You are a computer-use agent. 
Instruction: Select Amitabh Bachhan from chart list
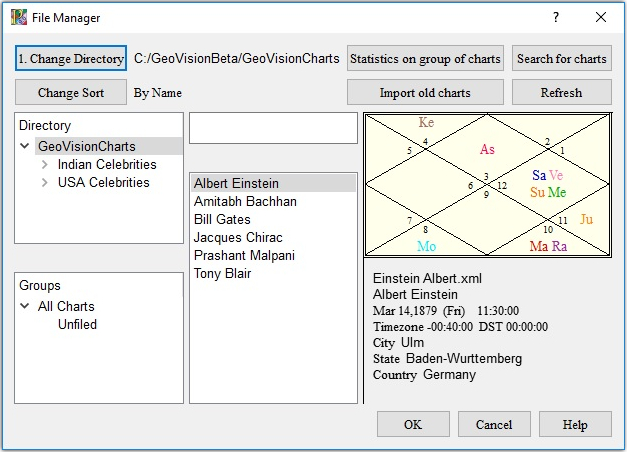click(x=245, y=202)
